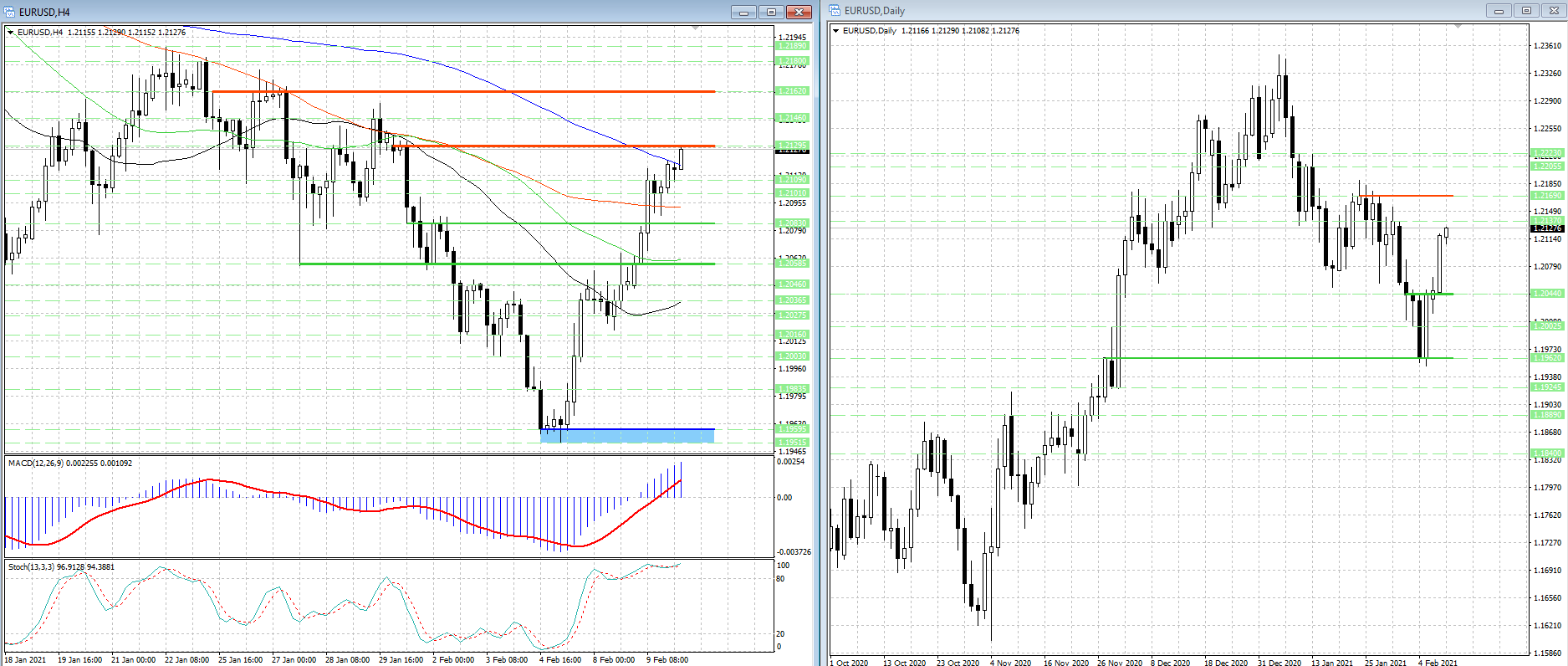
Task: Click the Daily OHLC quote text beside EURUSD,Daily
Action: coord(960,31)
